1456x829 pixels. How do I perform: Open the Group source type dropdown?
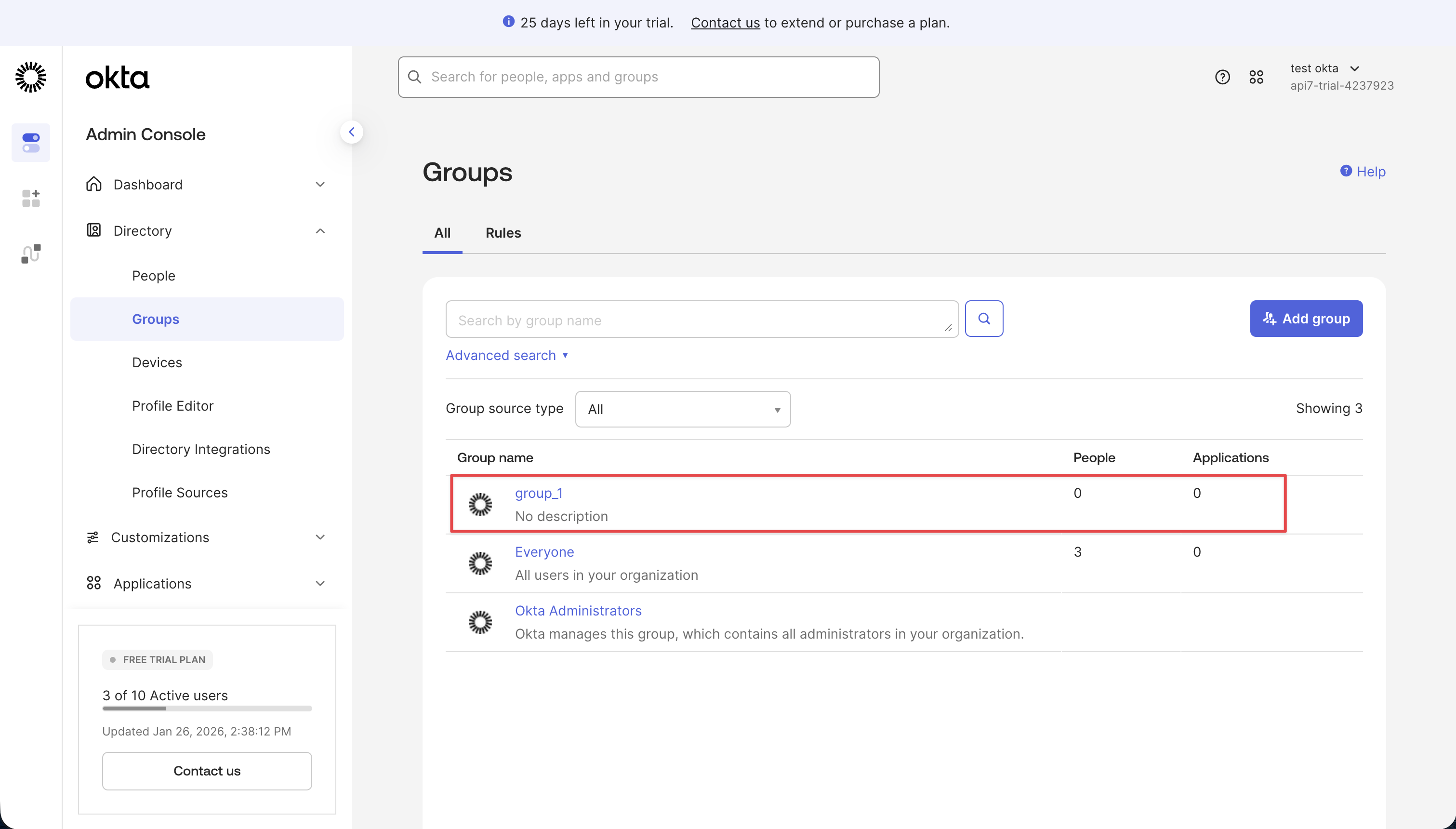click(682, 409)
